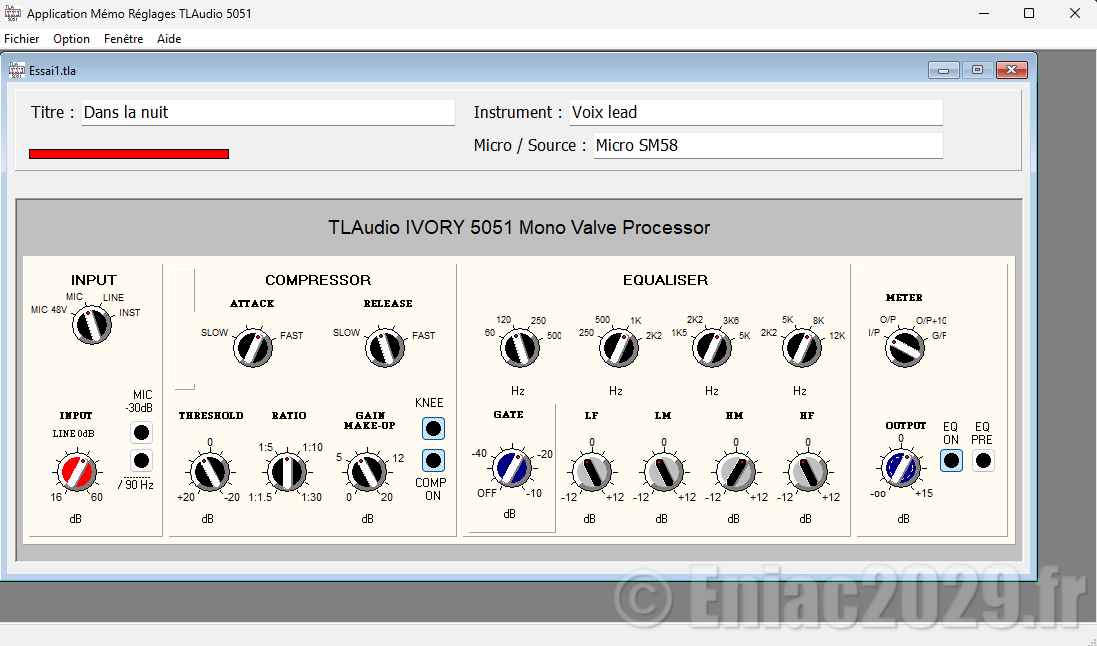Open the Fichier menu
Image resolution: width=1097 pixels, height=646 pixels.
pyautogui.click(x=21, y=39)
